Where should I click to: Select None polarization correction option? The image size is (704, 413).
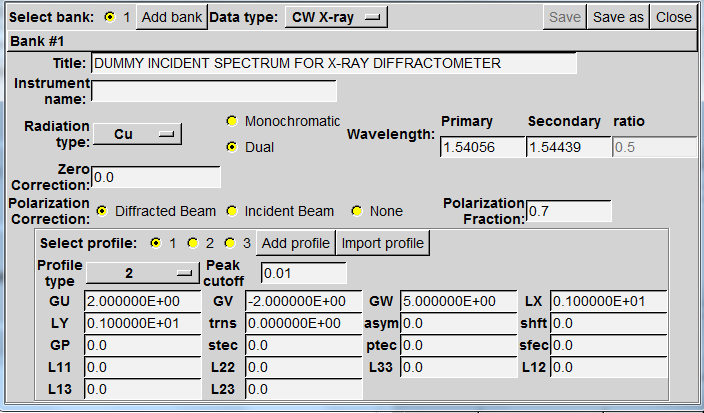click(357, 211)
